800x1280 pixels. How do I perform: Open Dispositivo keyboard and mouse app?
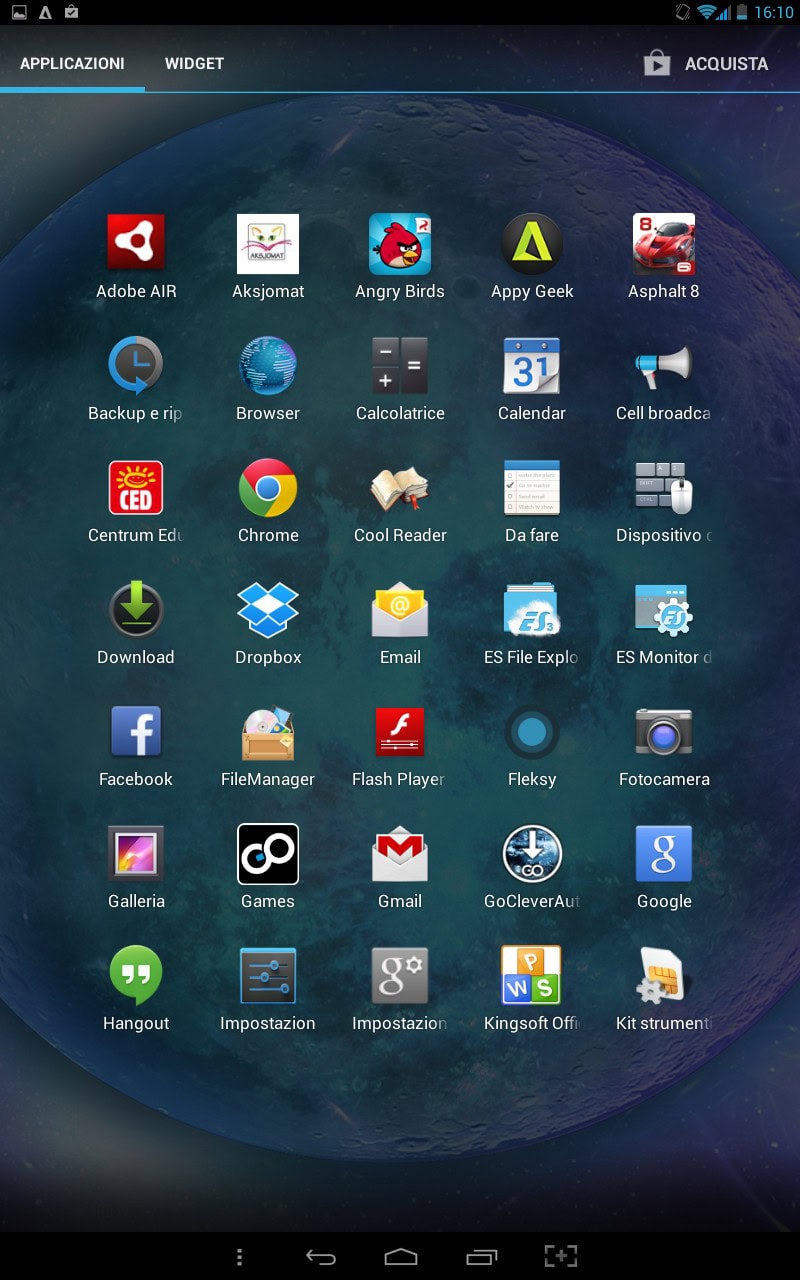pyautogui.click(x=664, y=502)
